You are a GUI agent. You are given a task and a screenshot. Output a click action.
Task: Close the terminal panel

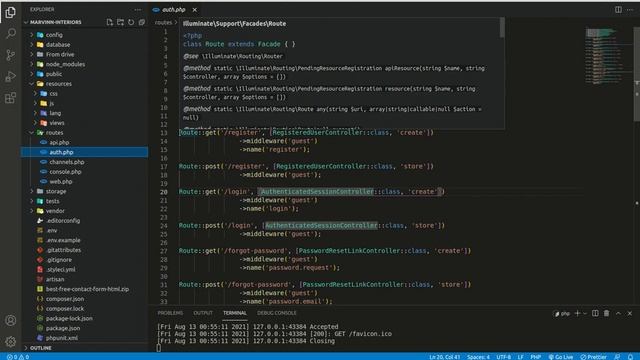(x=630, y=313)
